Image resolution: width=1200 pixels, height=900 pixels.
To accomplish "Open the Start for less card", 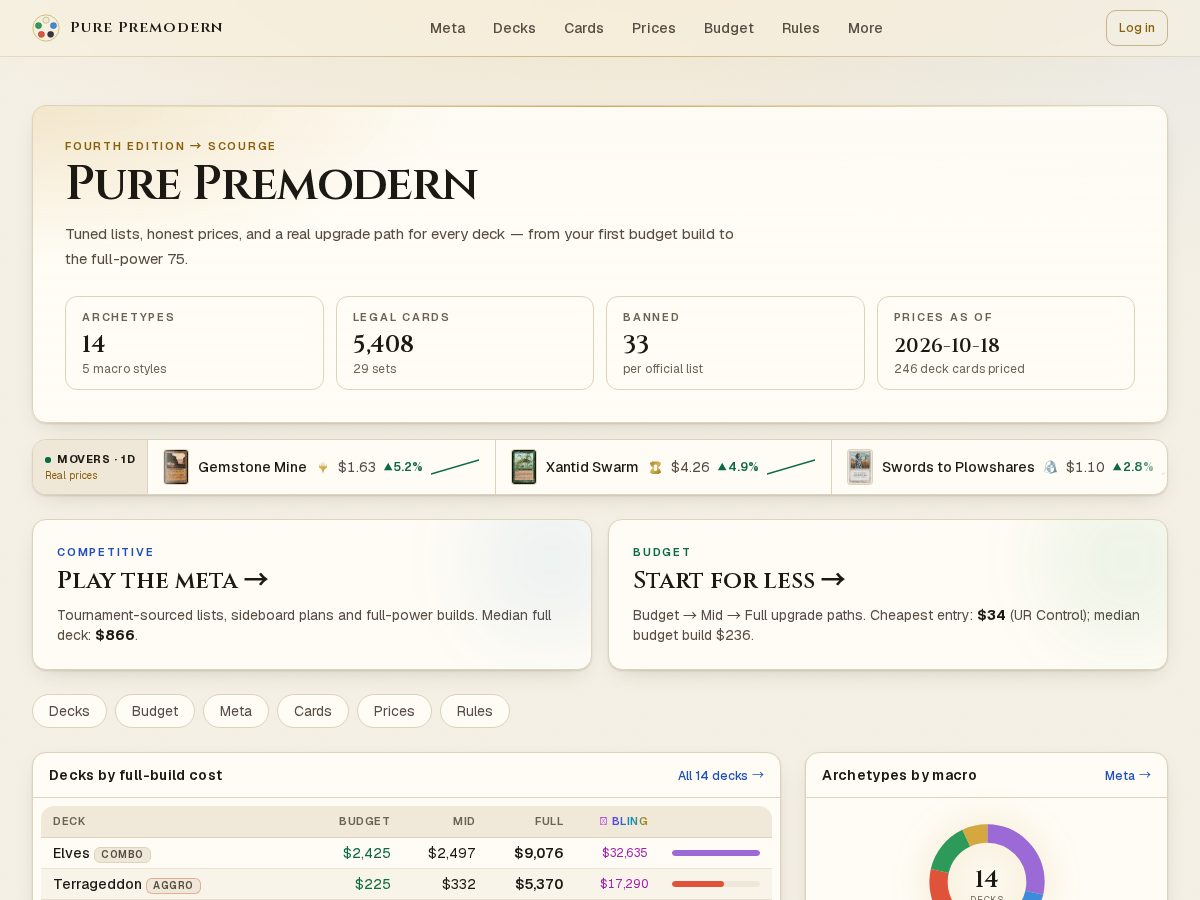I will [888, 594].
